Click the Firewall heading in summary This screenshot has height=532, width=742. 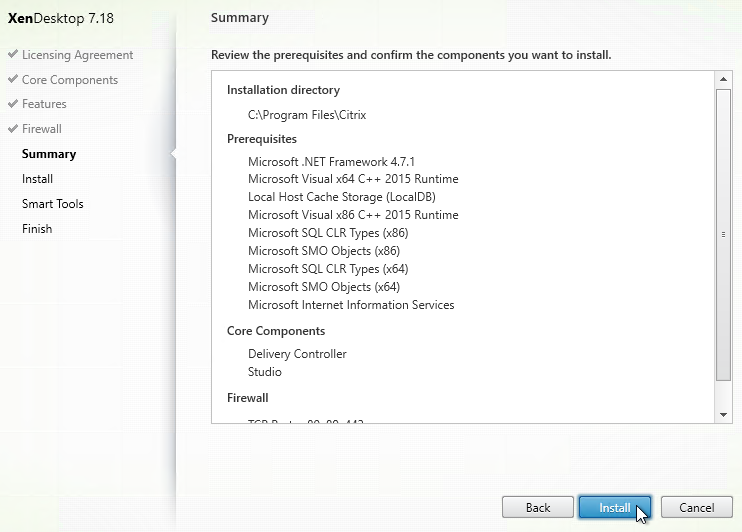[x=247, y=398]
